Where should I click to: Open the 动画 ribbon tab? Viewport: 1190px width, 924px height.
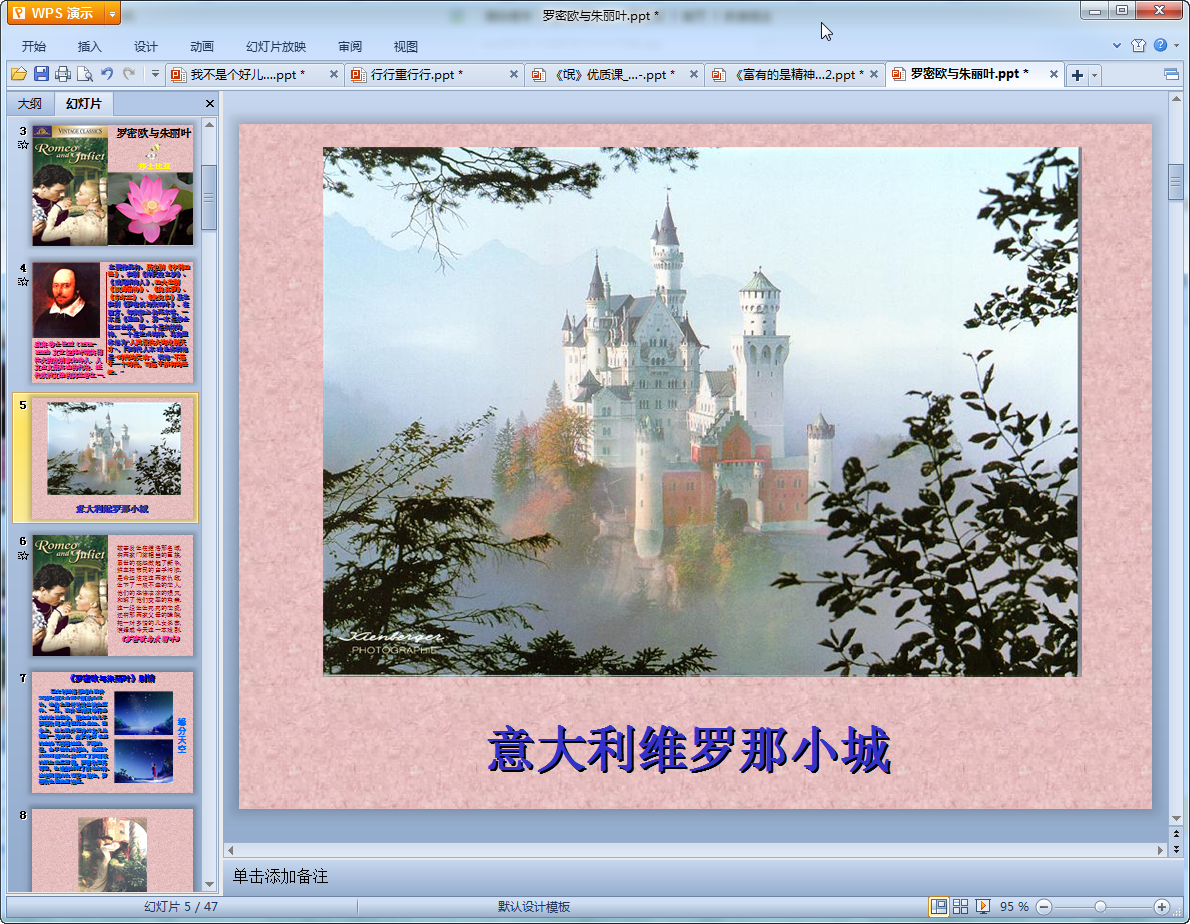point(202,46)
